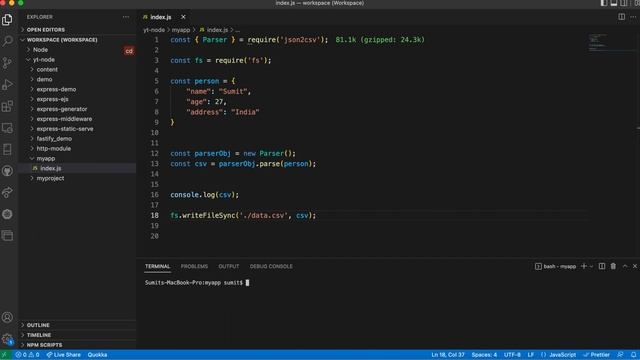The height and width of the screenshot is (360, 640).
Task: Click errors and warnings count in status bar
Action: (x=27, y=355)
